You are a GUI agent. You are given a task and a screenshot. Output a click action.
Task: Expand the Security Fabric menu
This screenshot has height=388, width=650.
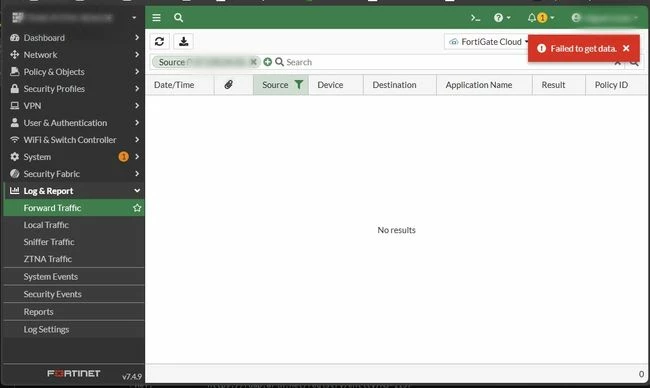(x=74, y=174)
